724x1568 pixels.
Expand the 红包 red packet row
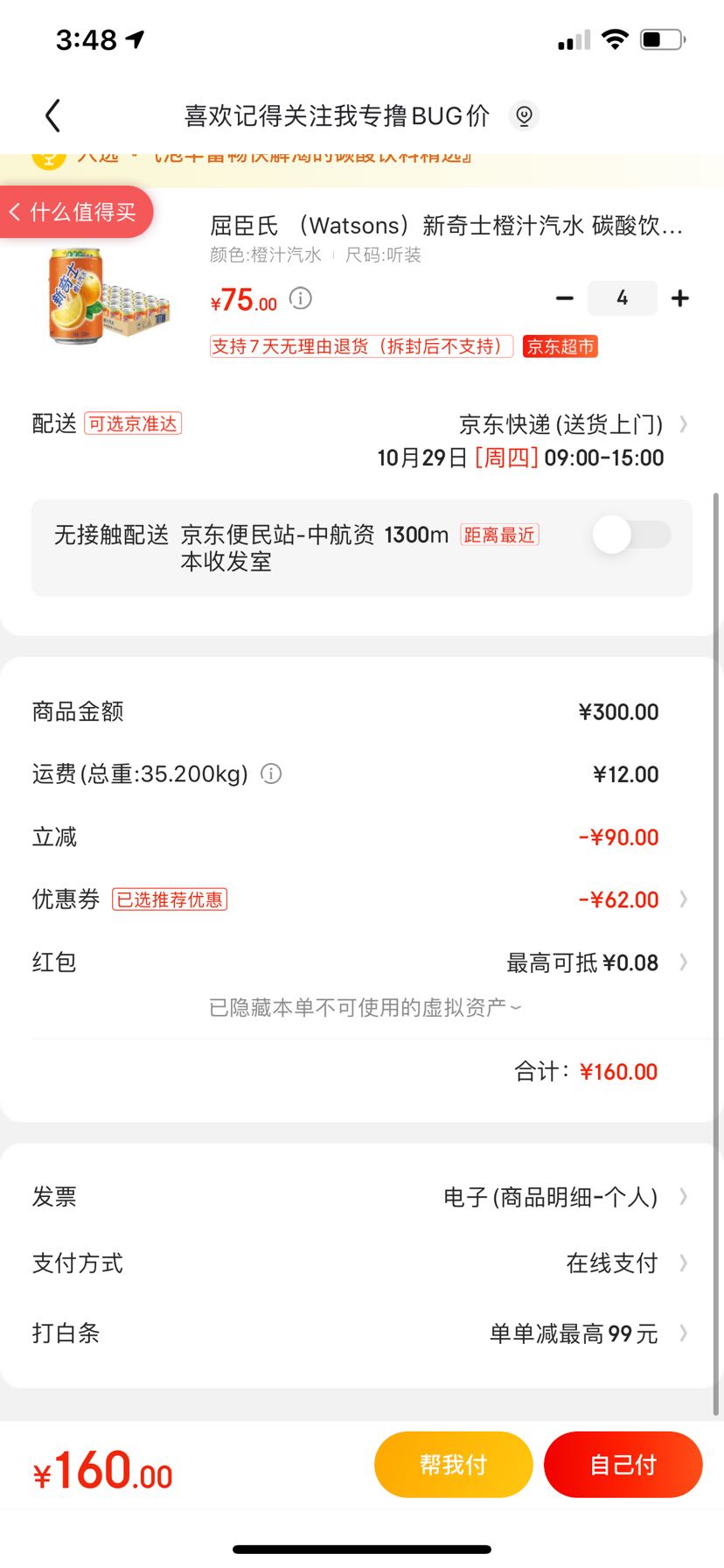point(362,962)
